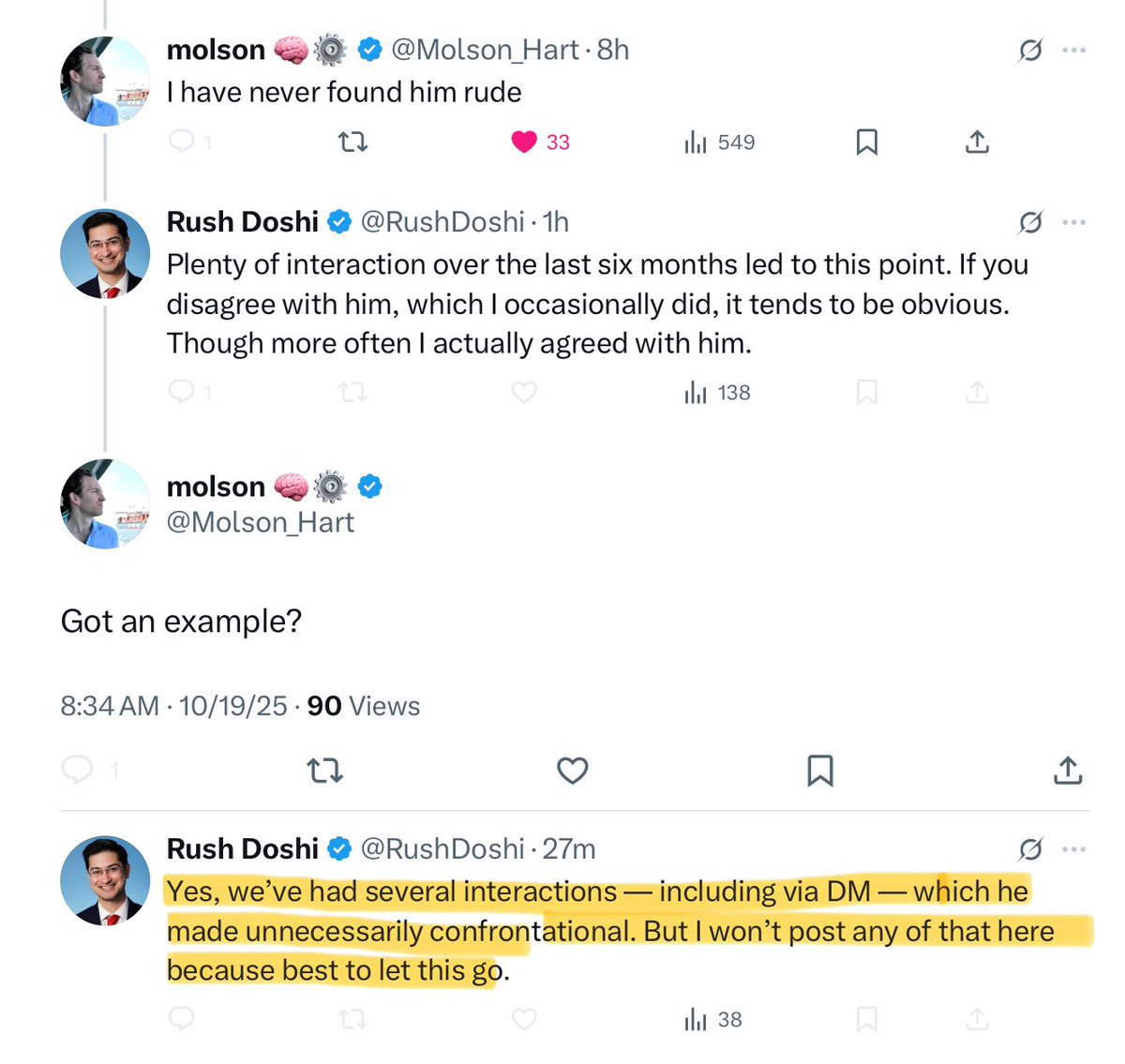This screenshot has width=1125, height=1064.
Task: Click Grok icon on molson's top tweet
Action: pos(1029,51)
